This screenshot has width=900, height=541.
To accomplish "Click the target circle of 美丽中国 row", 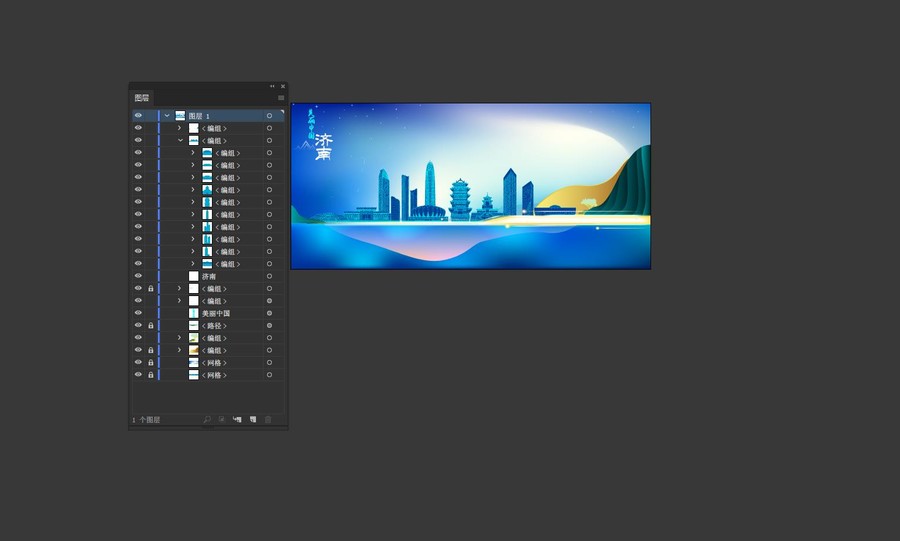I will coord(269,313).
